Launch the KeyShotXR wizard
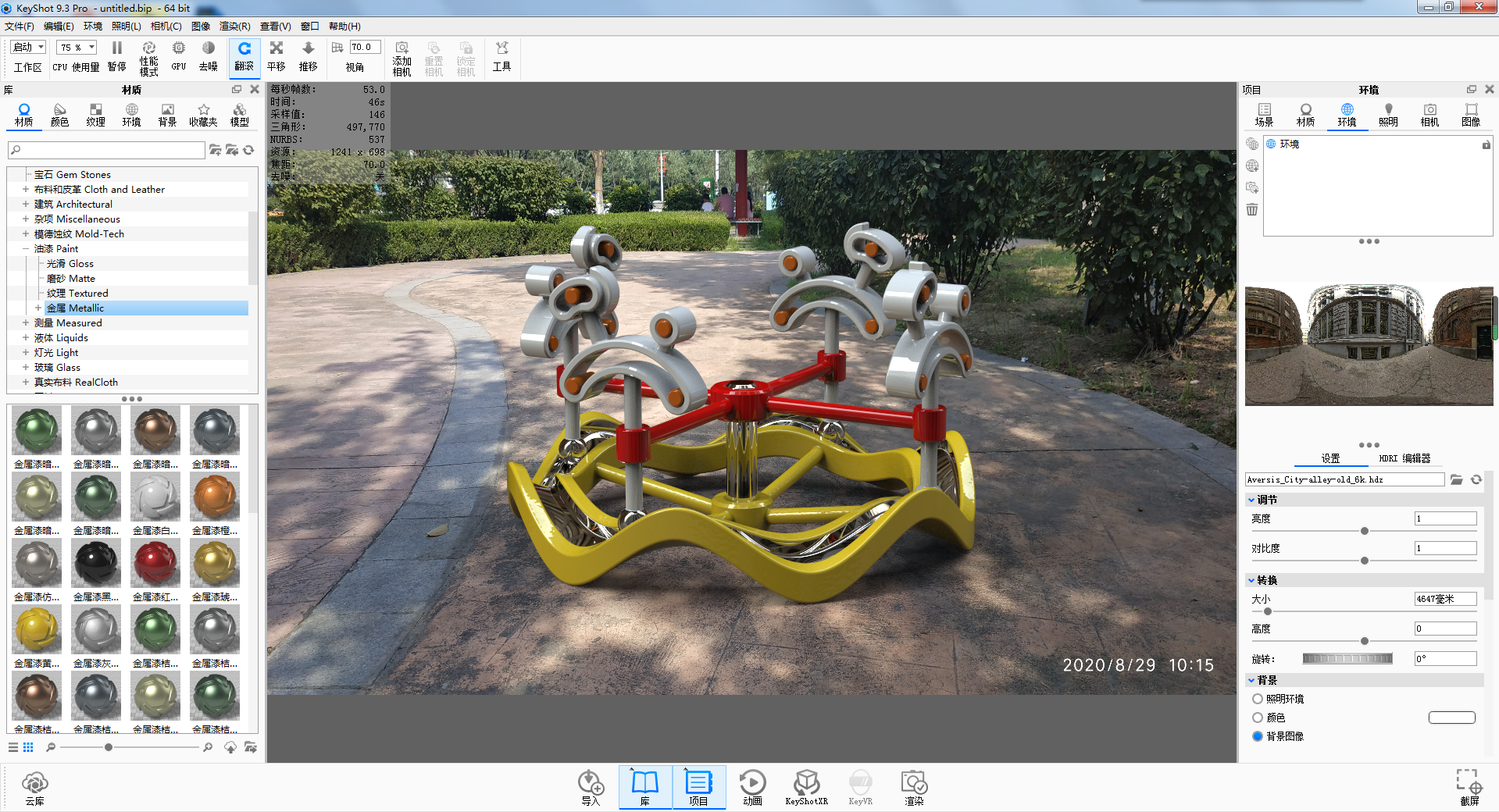This screenshot has width=1499, height=812. tap(806, 788)
